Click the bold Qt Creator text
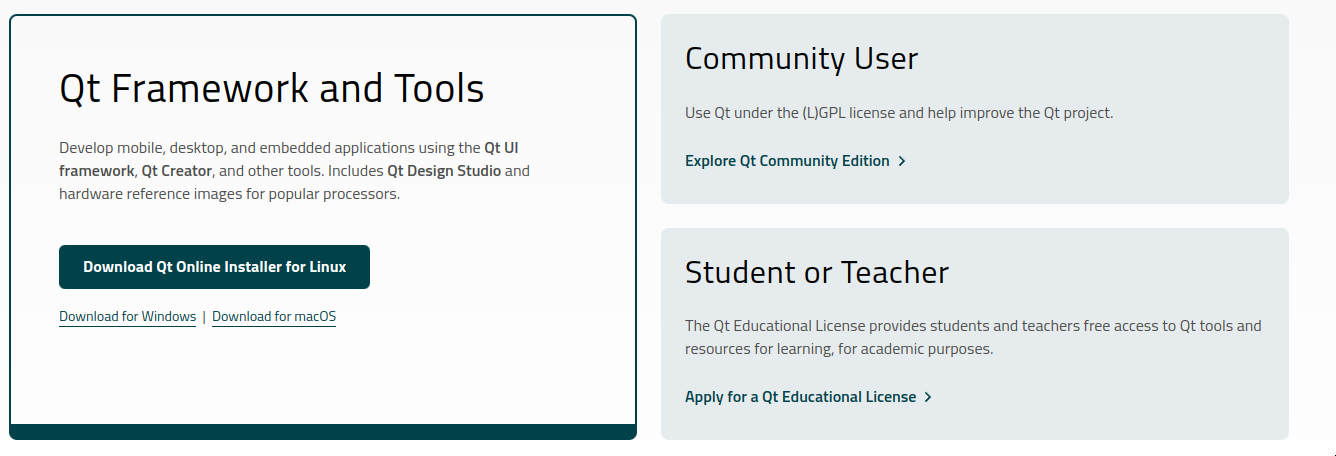 pyautogui.click(x=177, y=171)
